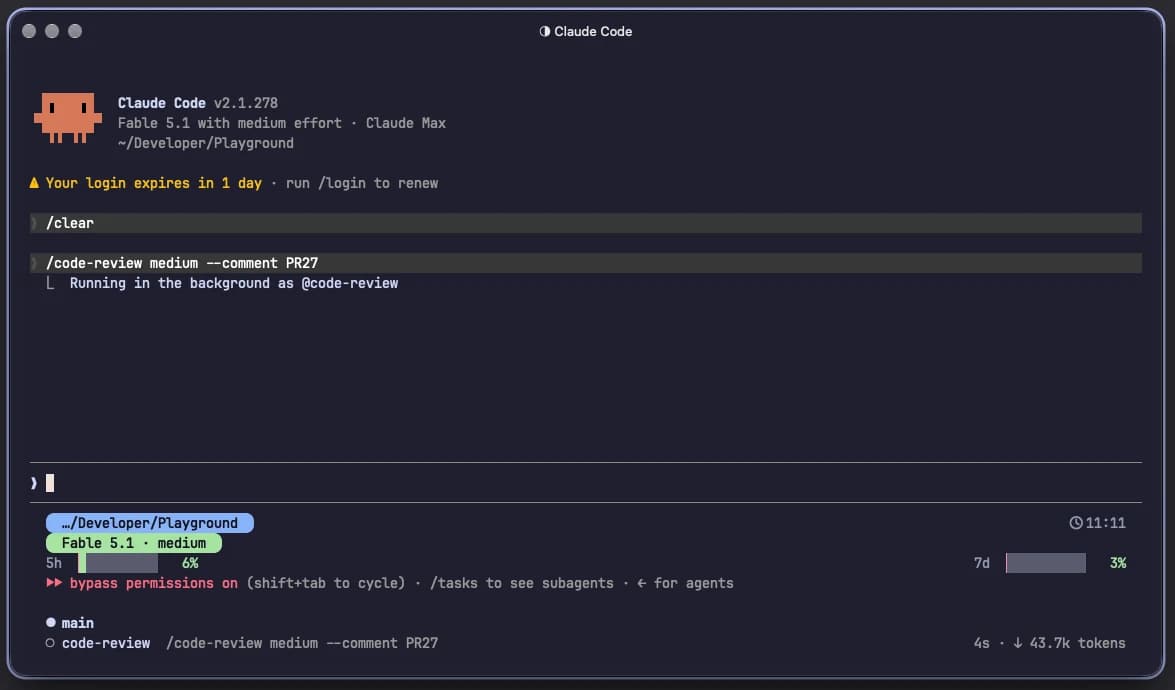Image resolution: width=1175 pixels, height=690 pixels.
Task: Click the 'Claude Code v2.1.278' header text
Action: pyautogui.click(x=198, y=103)
